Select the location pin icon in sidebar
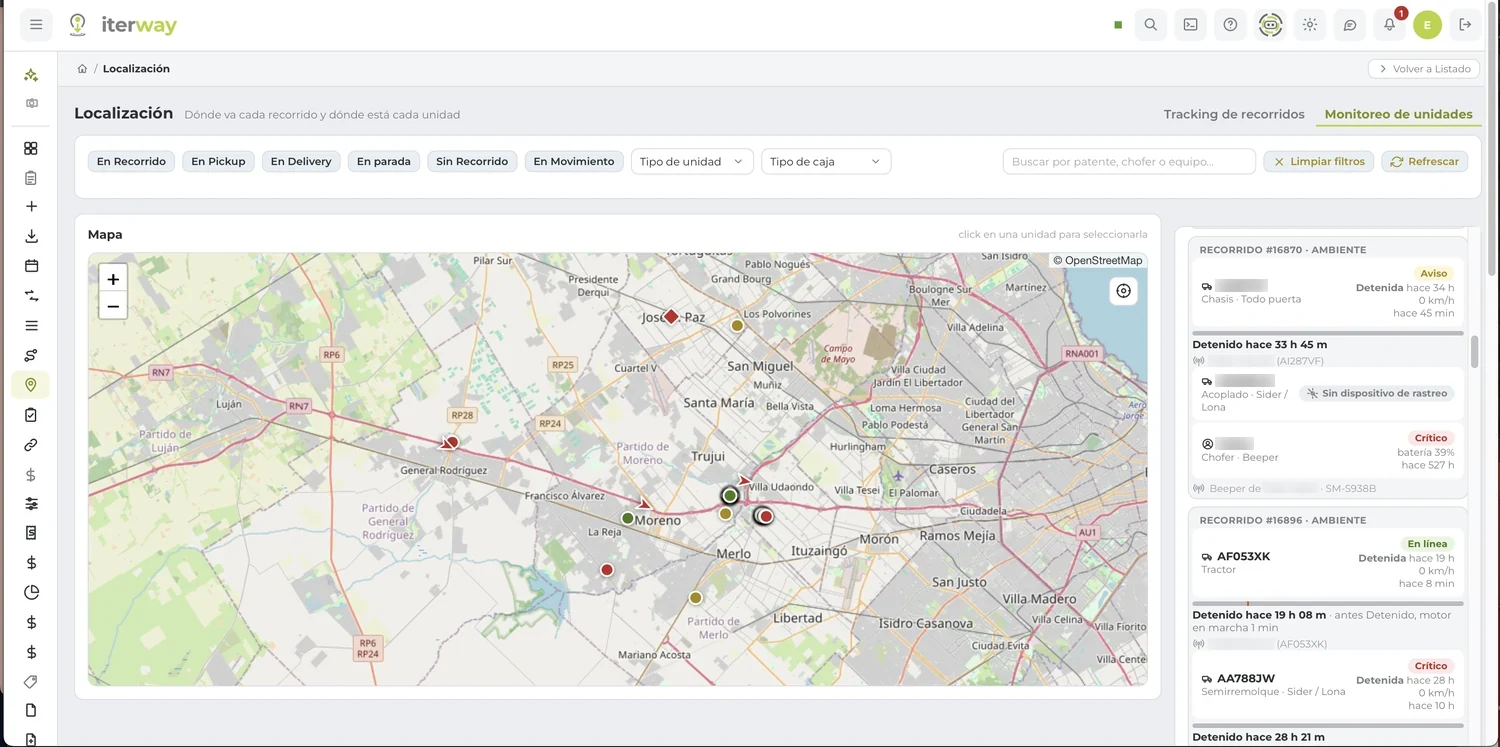The height and width of the screenshot is (747, 1500). coord(31,385)
